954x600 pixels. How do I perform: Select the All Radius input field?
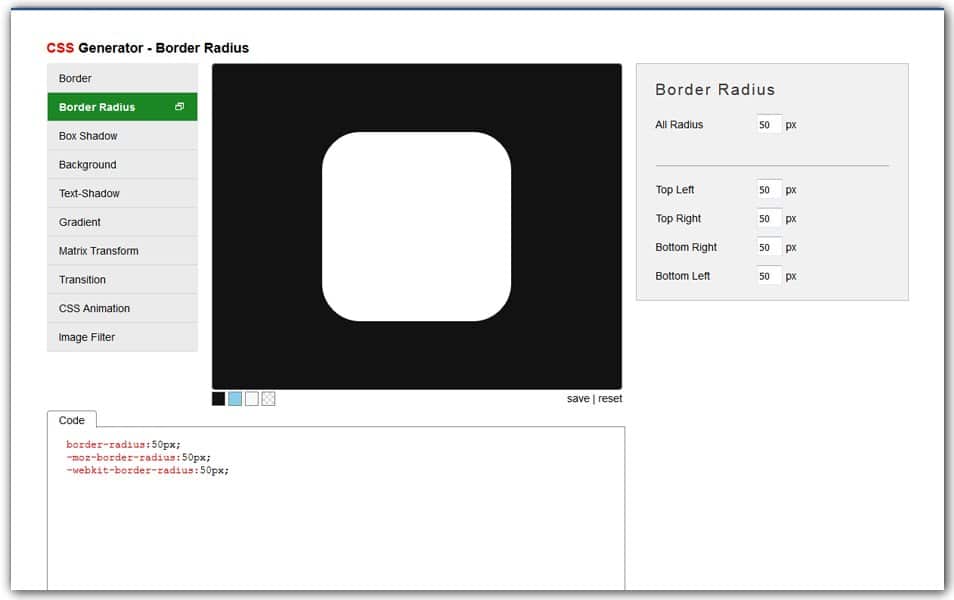pos(768,124)
